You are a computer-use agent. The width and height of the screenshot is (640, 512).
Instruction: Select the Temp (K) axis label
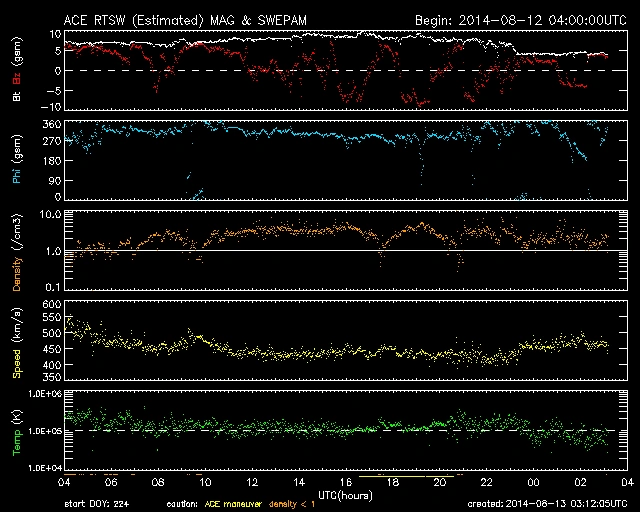(x=16, y=430)
